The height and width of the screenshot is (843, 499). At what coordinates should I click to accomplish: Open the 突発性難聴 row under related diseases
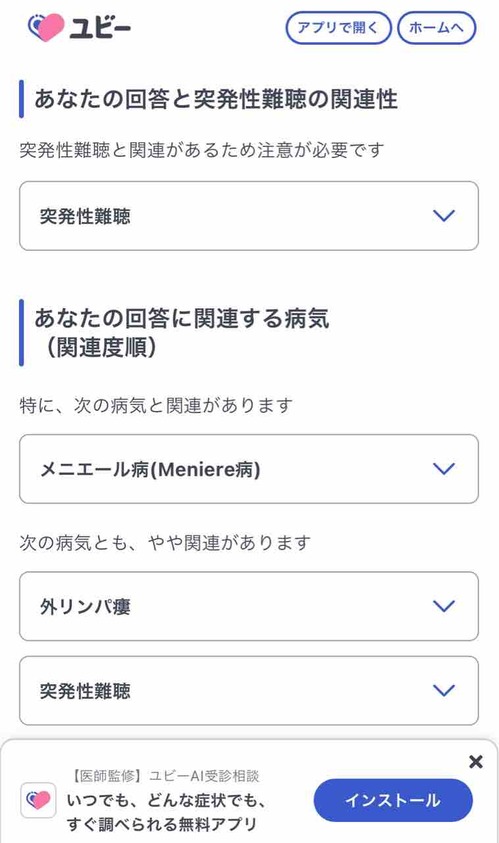[249, 690]
